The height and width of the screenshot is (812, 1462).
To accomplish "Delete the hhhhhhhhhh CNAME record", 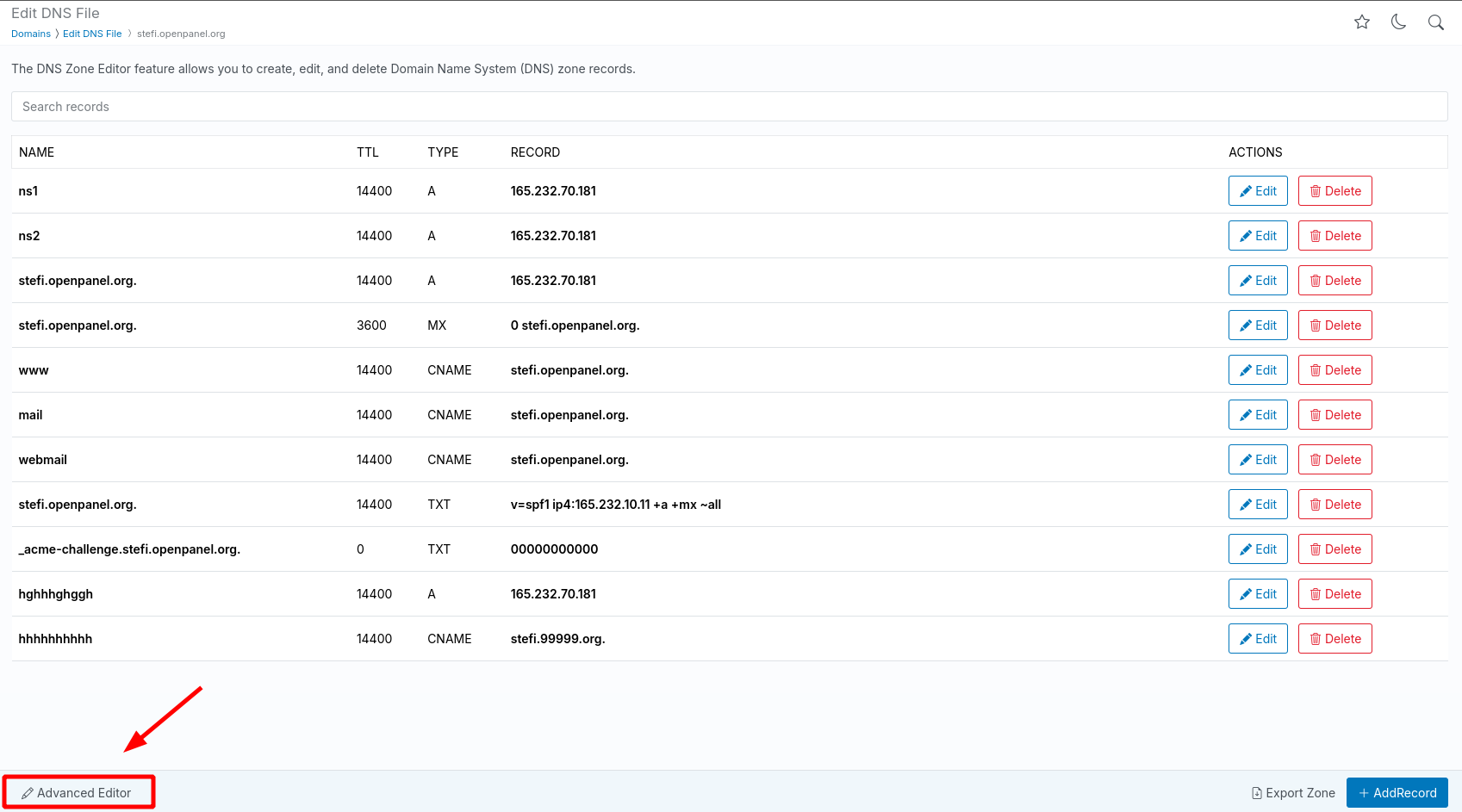I will point(1334,639).
